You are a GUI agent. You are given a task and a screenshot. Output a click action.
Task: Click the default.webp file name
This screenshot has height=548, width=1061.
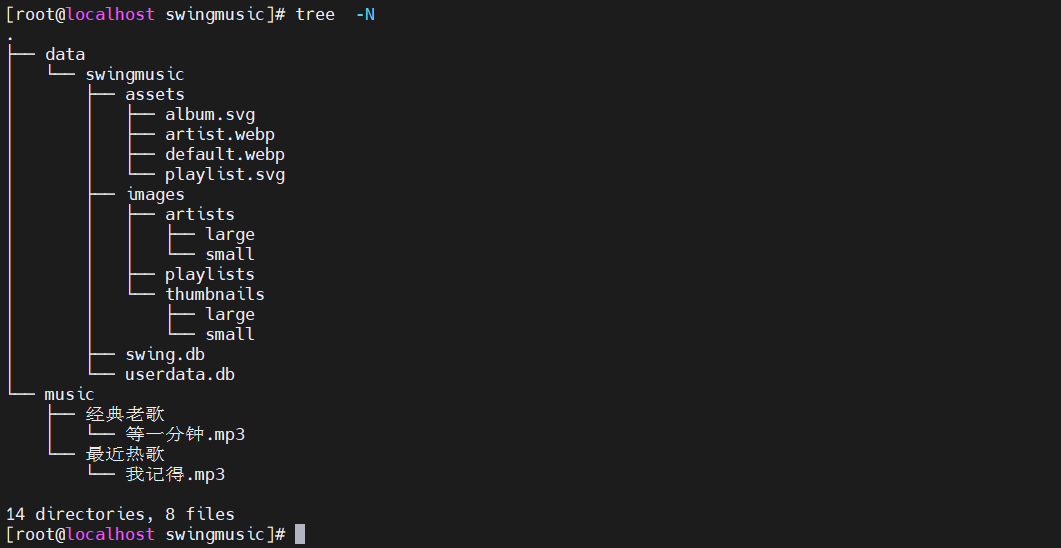(225, 154)
